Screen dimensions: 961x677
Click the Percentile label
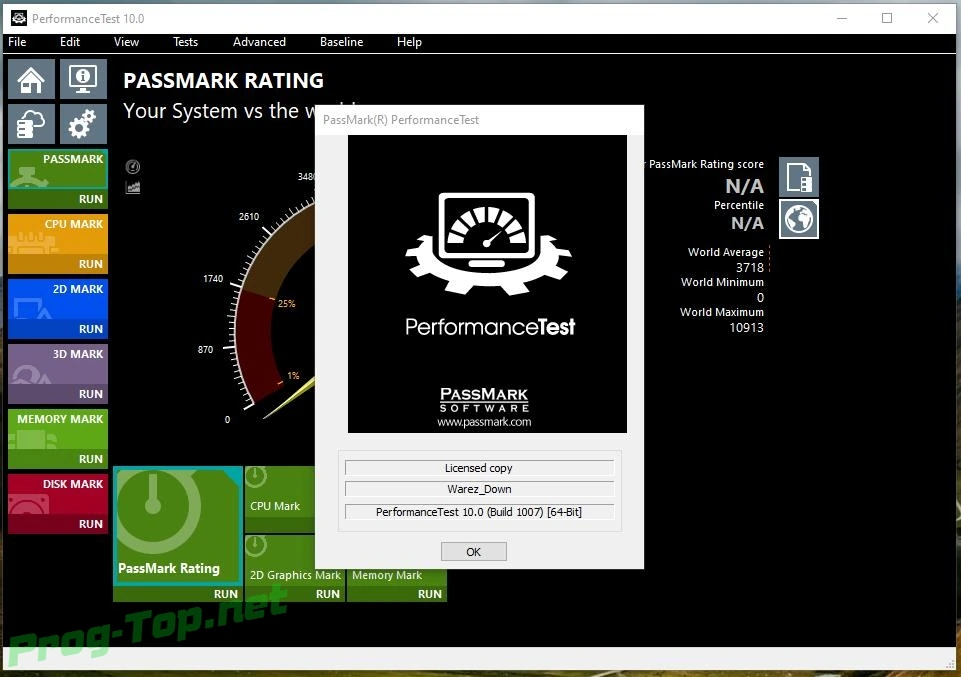[x=739, y=205]
